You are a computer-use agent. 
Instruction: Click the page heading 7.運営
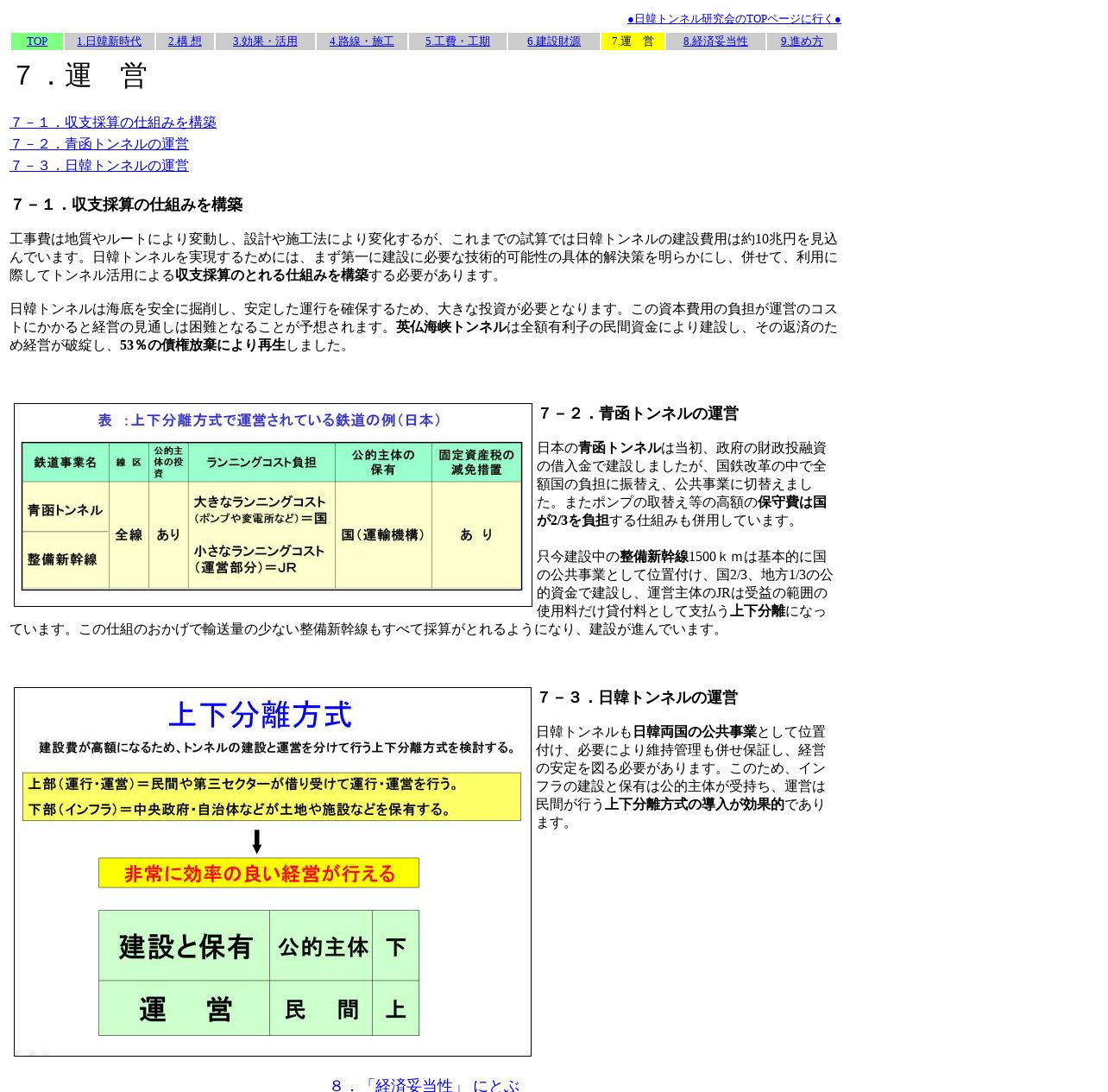click(x=79, y=76)
